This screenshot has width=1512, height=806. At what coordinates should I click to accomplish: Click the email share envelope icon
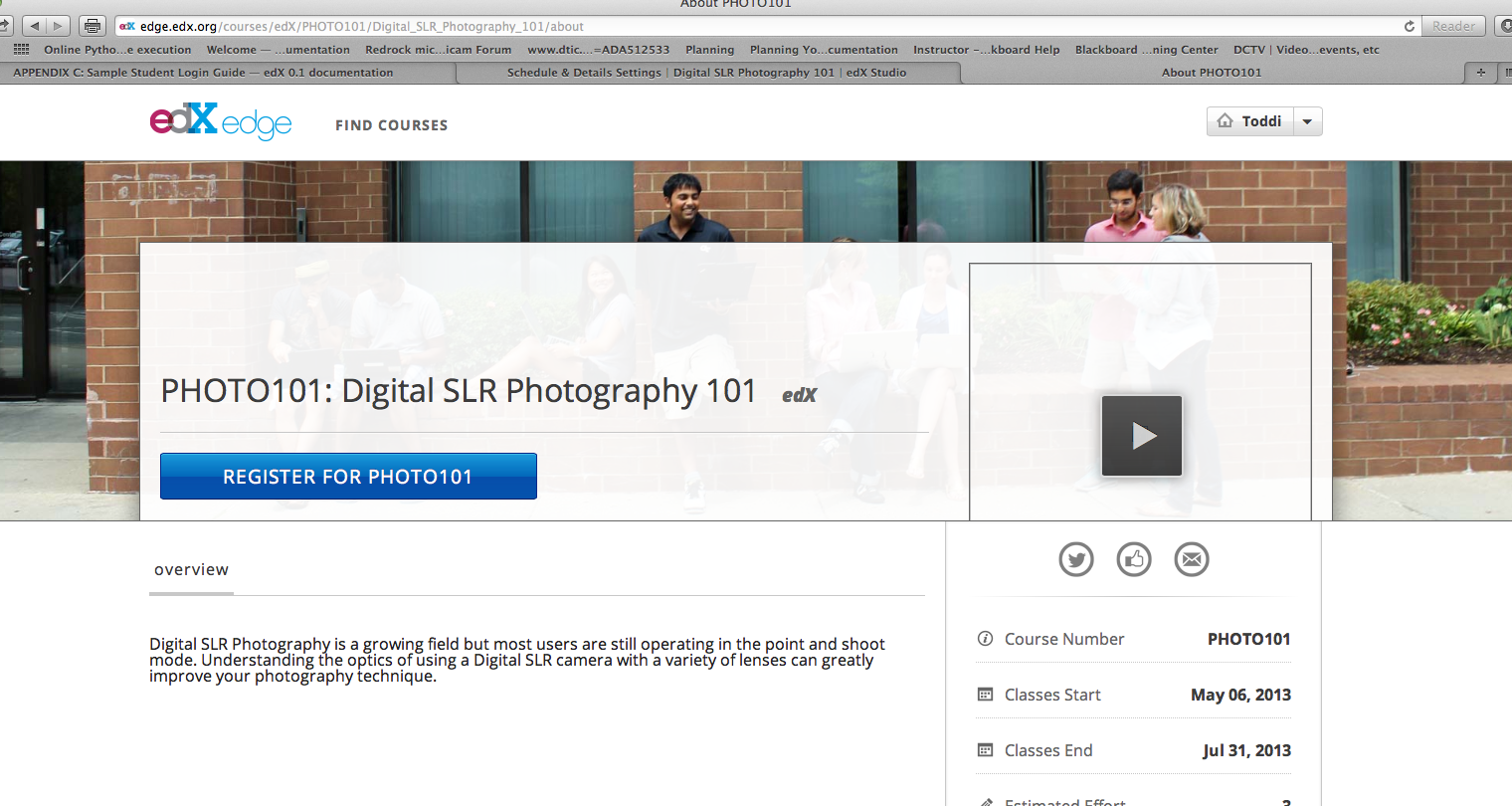pyautogui.click(x=1192, y=559)
